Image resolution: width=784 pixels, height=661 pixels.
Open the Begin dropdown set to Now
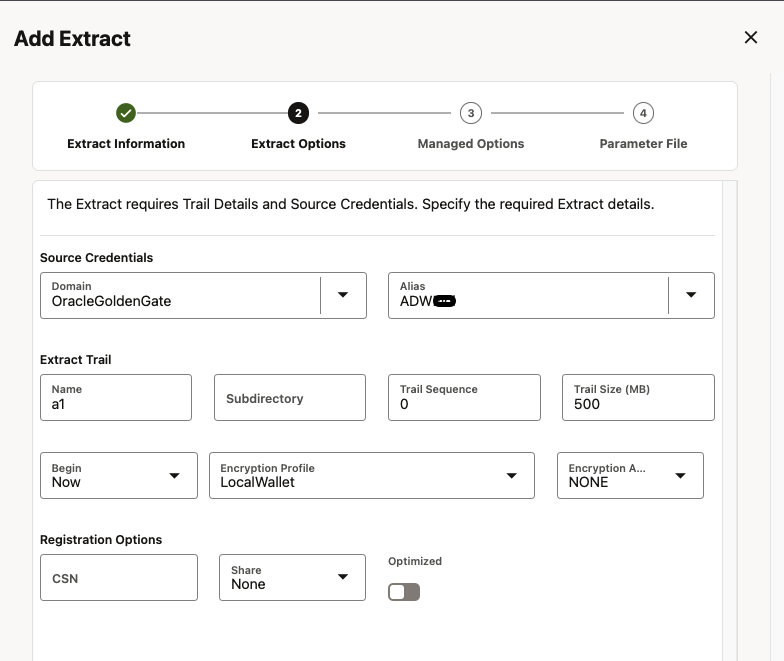(119, 476)
